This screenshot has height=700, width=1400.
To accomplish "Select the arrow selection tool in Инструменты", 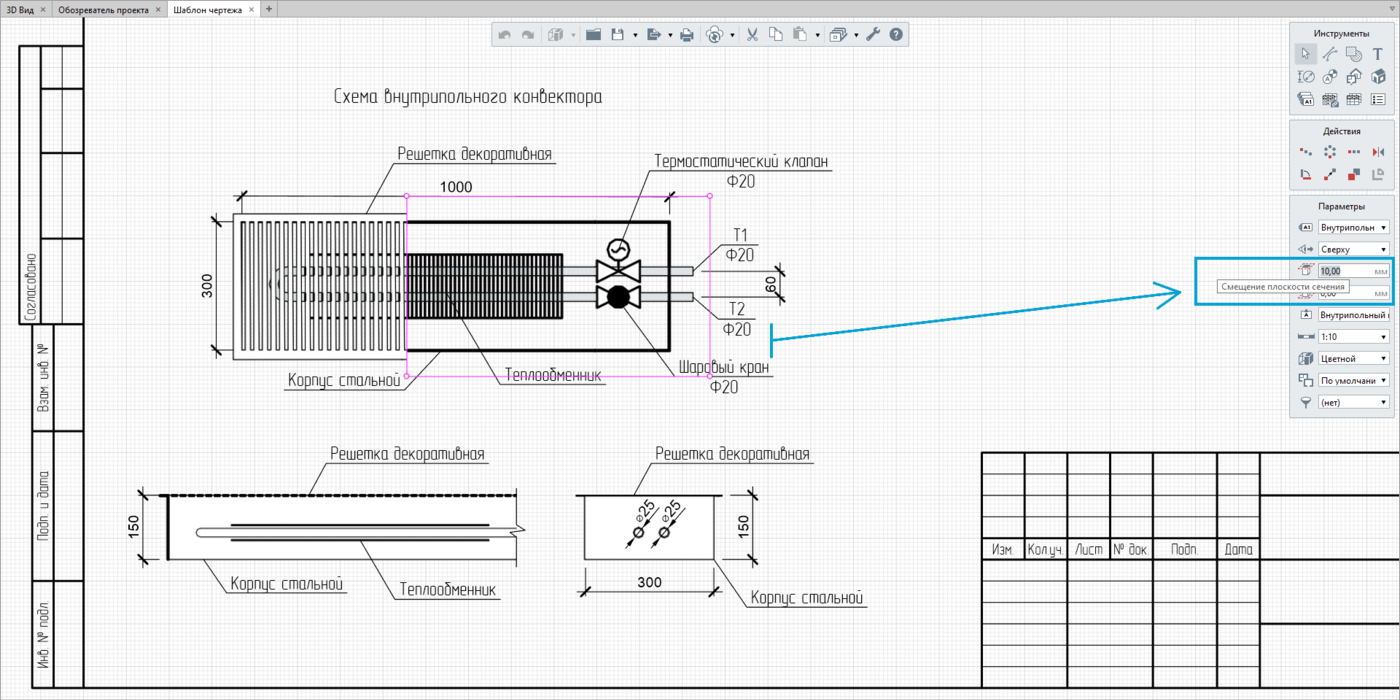I will pyautogui.click(x=1305, y=54).
